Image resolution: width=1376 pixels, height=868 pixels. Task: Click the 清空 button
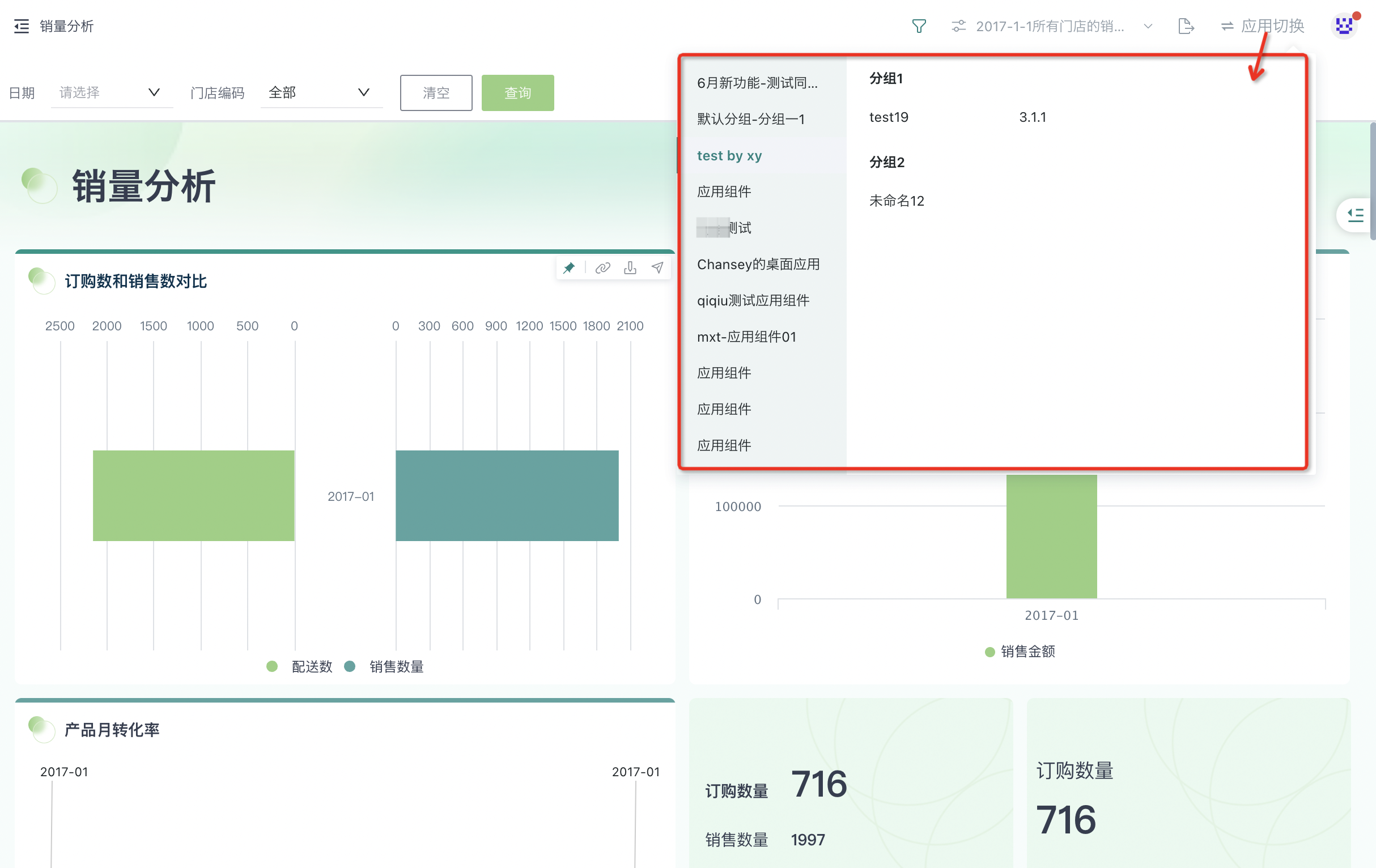436,92
